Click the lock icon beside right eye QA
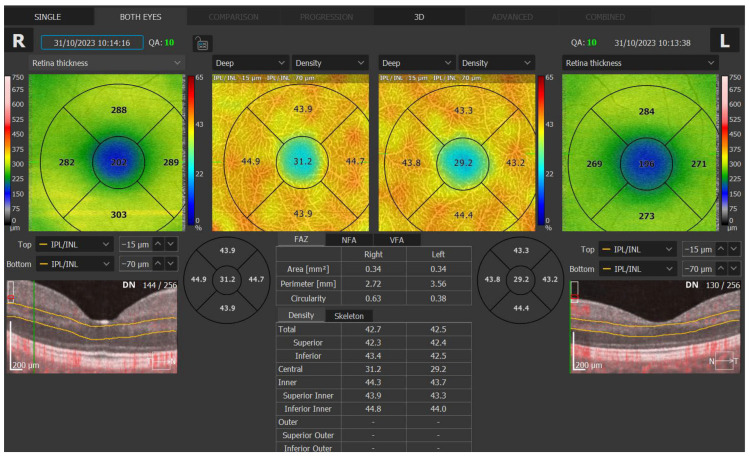Screen dimensions: 750x457 (x=202, y=44)
